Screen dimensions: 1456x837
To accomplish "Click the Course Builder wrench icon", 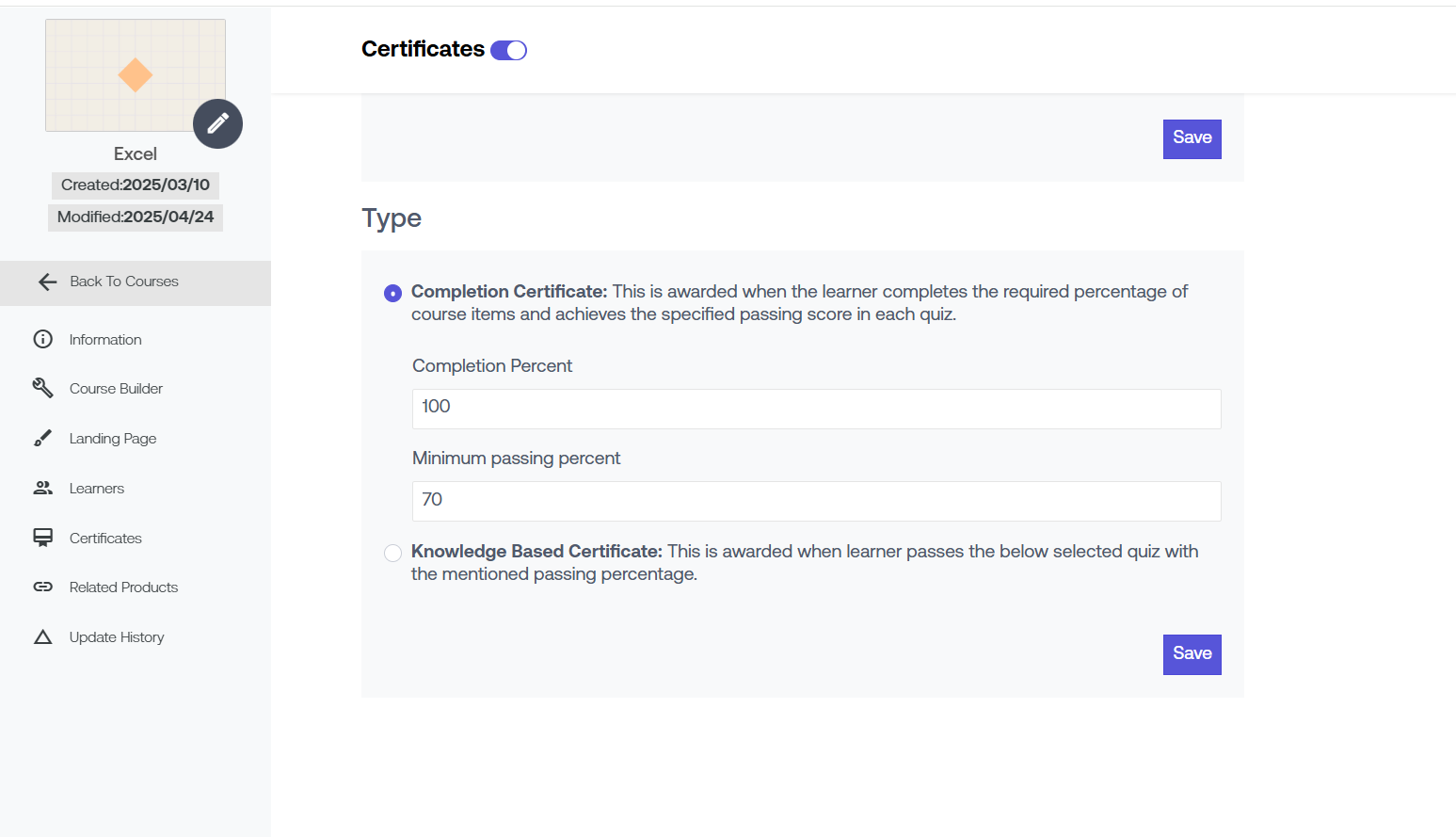I will click(43, 388).
